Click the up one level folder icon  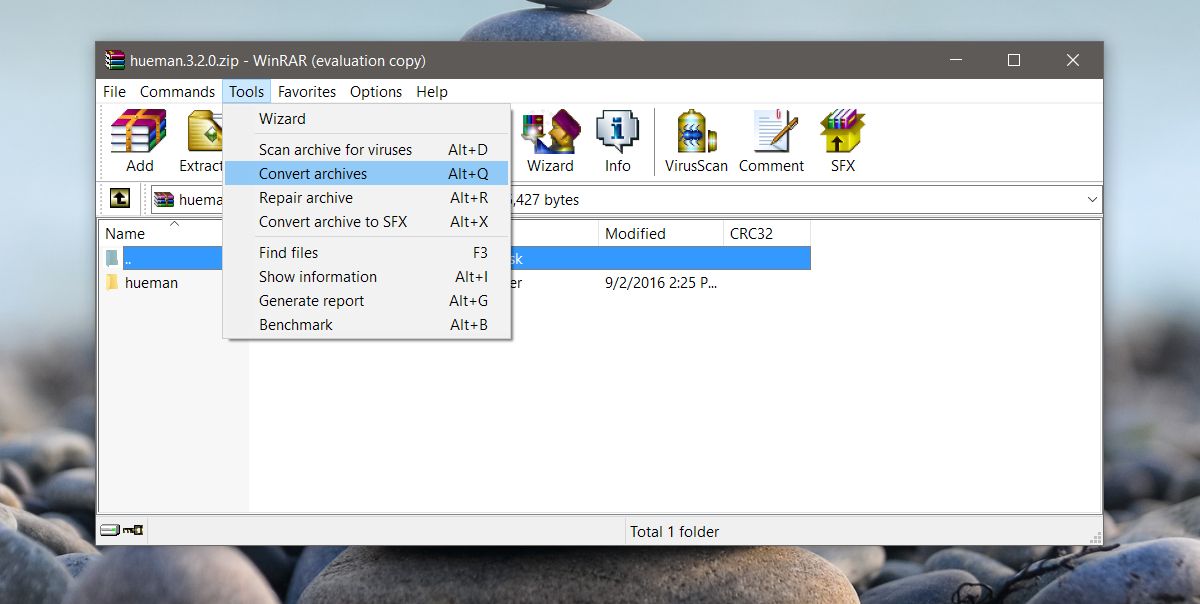[119, 199]
